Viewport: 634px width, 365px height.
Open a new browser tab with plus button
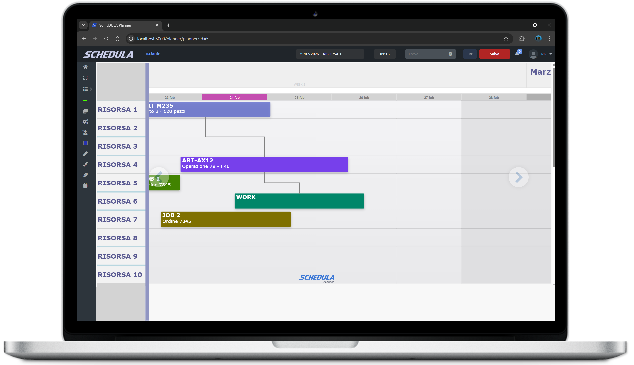tap(168, 25)
